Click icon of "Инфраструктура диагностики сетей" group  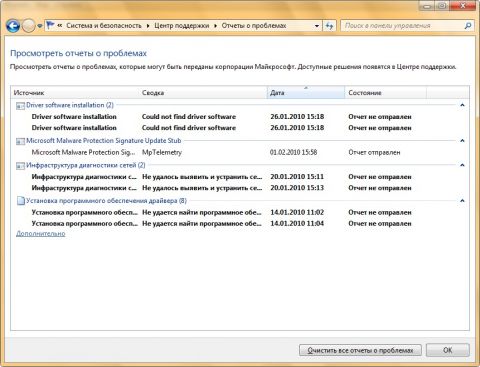tap(20, 166)
